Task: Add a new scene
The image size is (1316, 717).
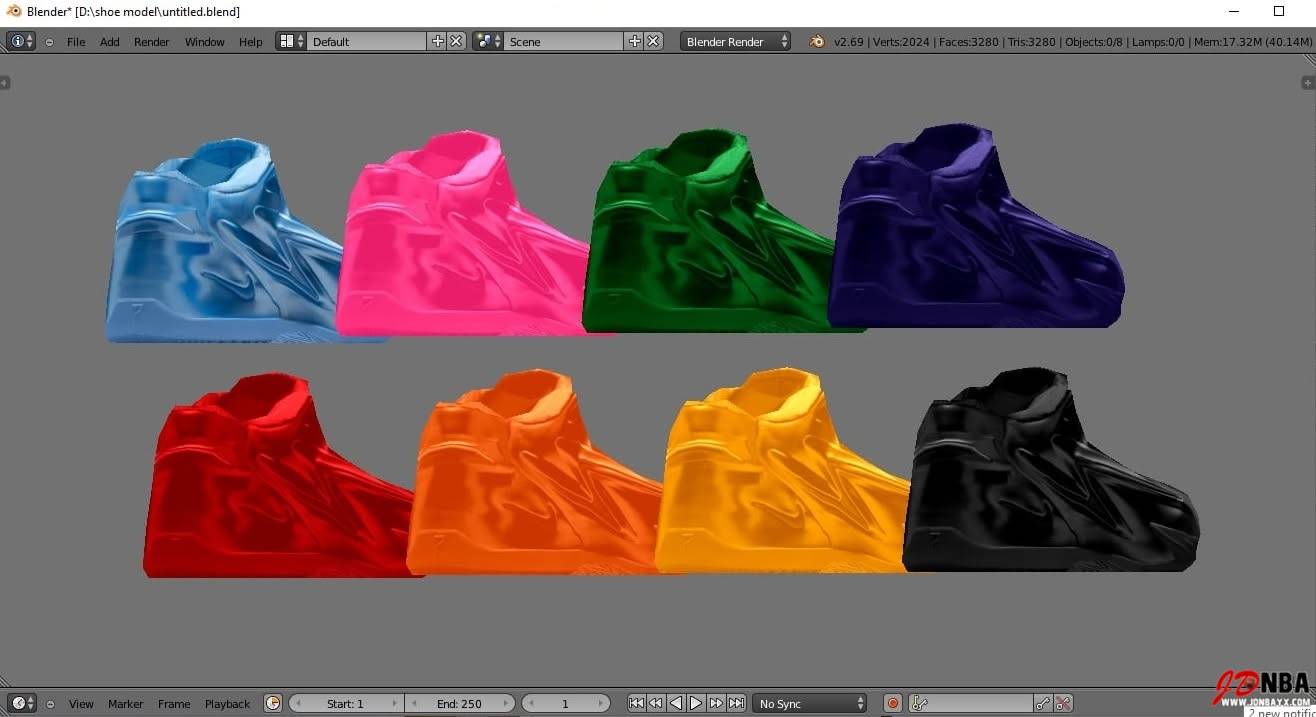Action: 634,41
